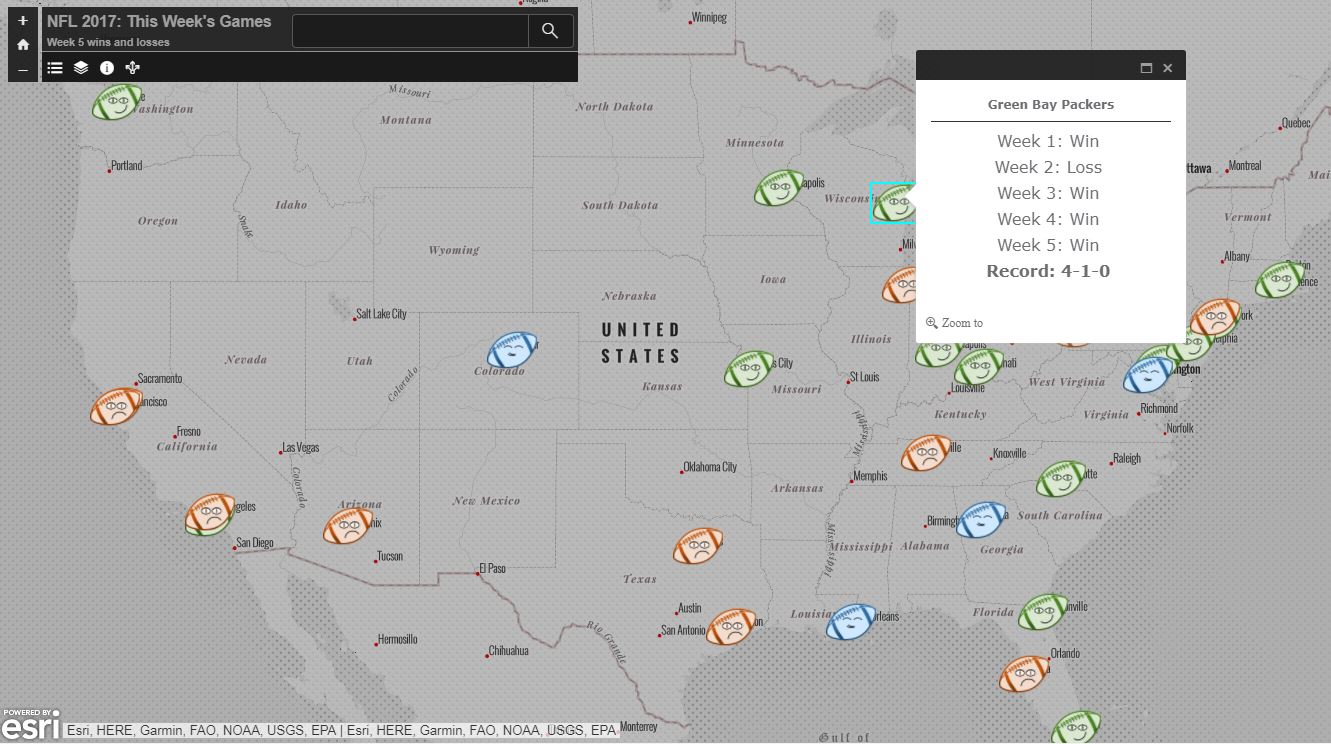Maximize the Green Bay Packers popup
Viewport: 1331px width, 744px height.
[x=1146, y=68]
